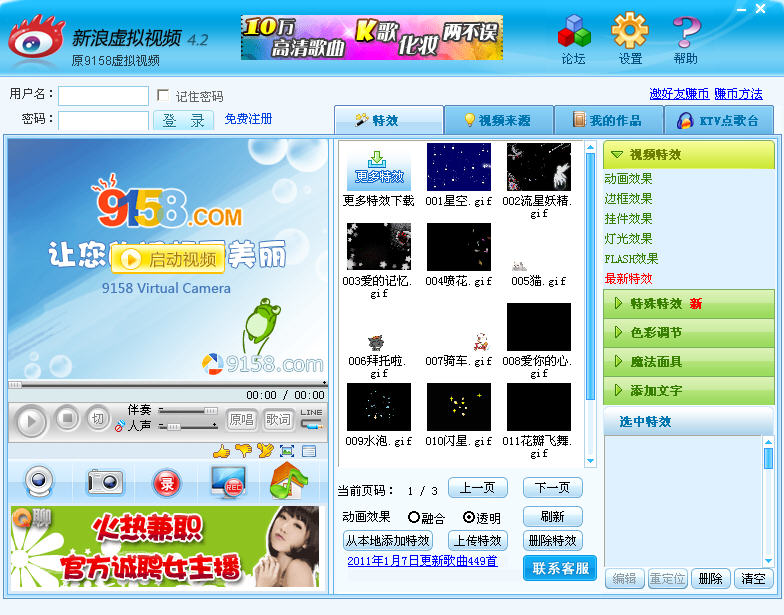Expand the 特殊特效 section
The height and width of the screenshot is (615, 784).
pyautogui.click(x=688, y=303)
